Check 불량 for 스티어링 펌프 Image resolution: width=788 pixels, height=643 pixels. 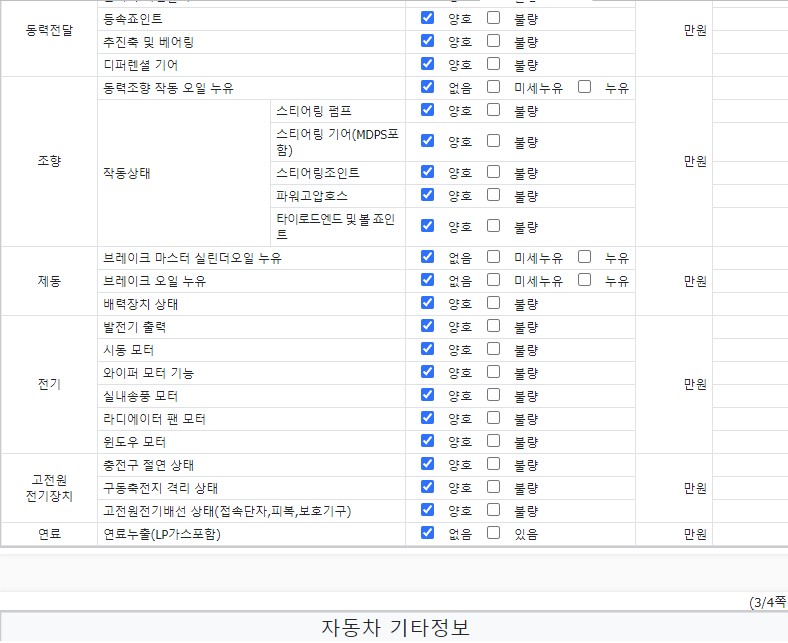[493, 110]
